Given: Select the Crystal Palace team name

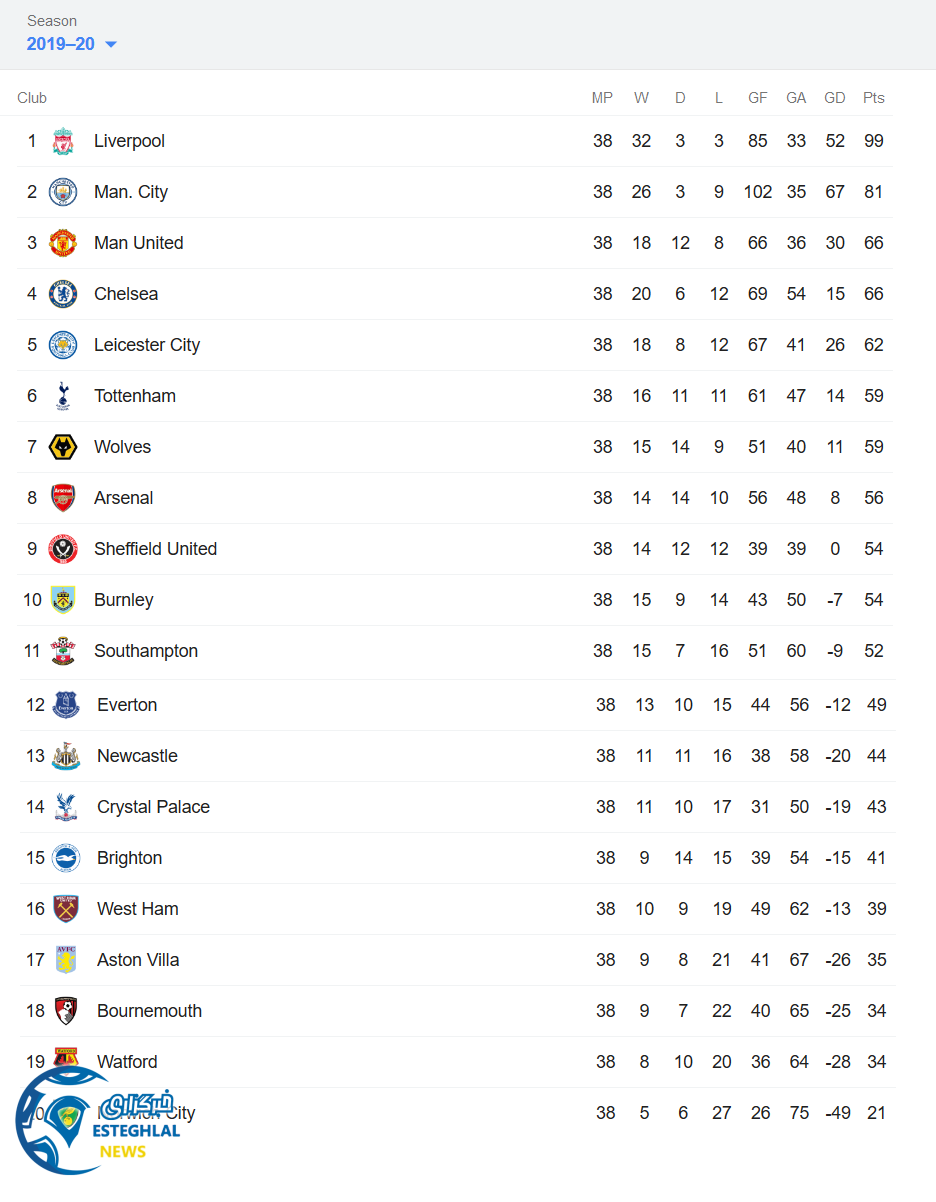Looking at the screenshot, I should pyautogui.click(x=153, y=807).
